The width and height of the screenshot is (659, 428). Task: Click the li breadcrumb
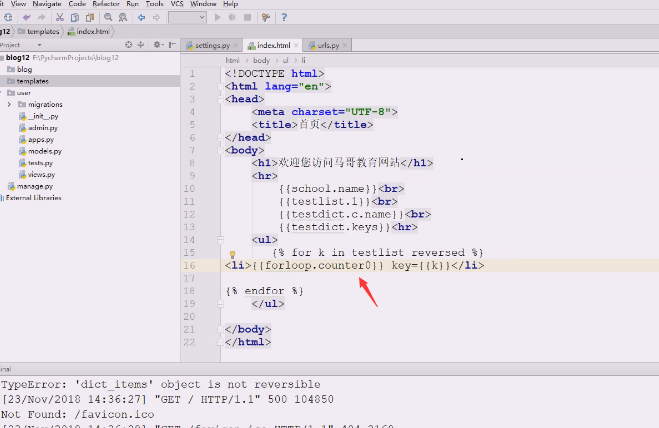coord(303,61)
